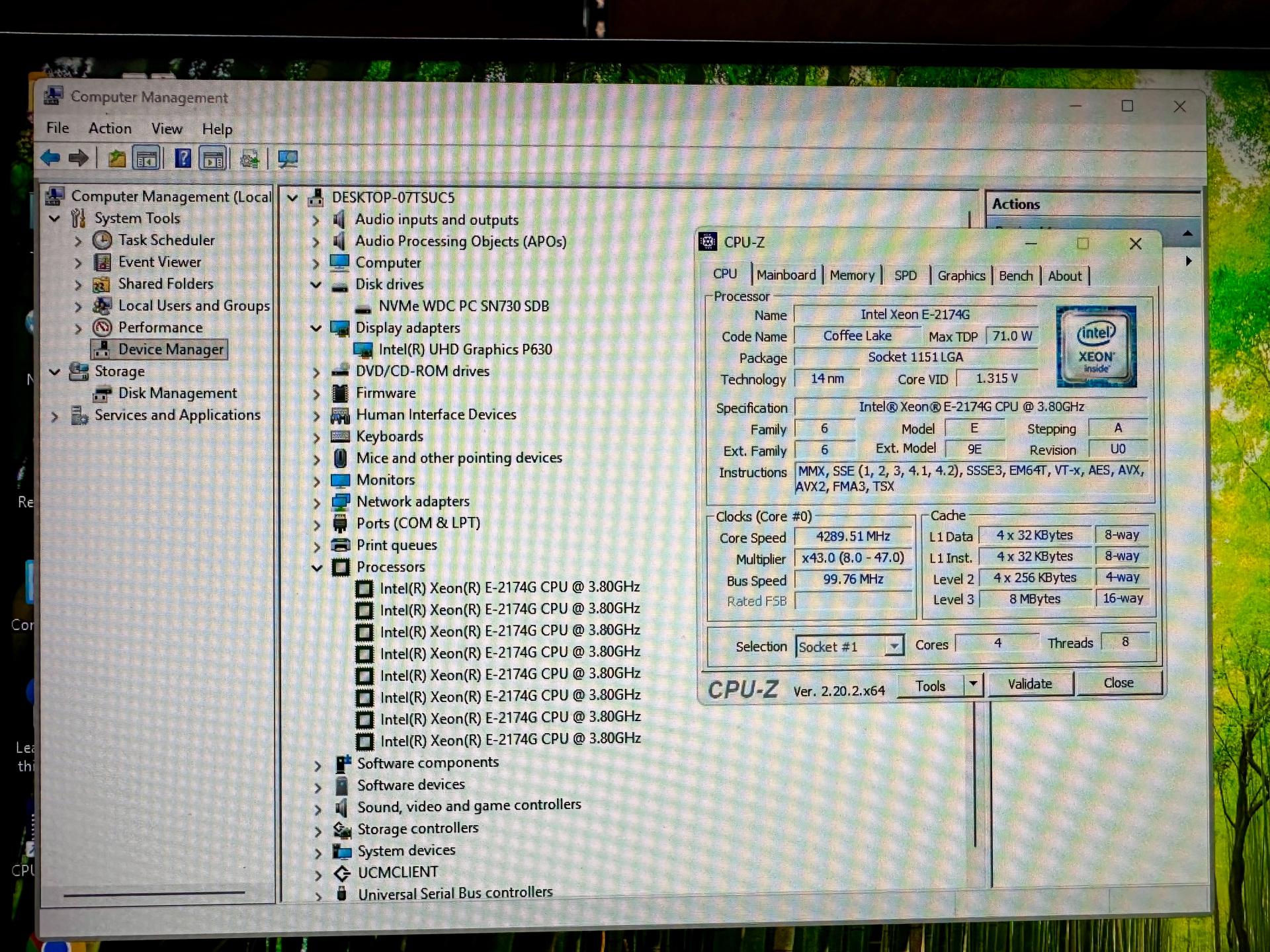The width and height of the screenshot is (1270, 952).
Task: Click the Tools button in CPU-Z
Action: point(931,686)
